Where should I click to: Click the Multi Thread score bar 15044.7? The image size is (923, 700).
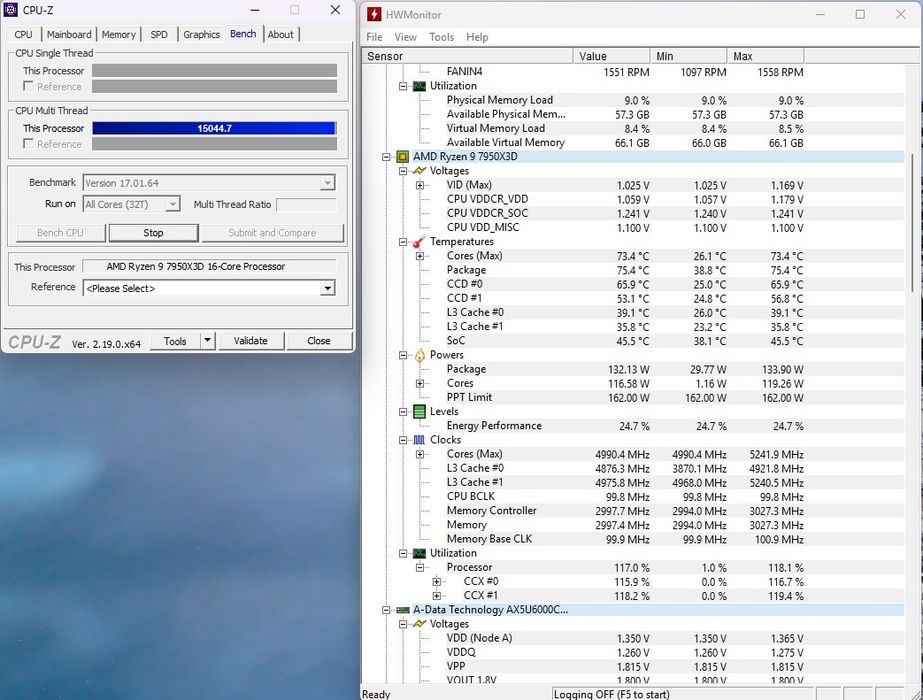click(x=214, y=128)
